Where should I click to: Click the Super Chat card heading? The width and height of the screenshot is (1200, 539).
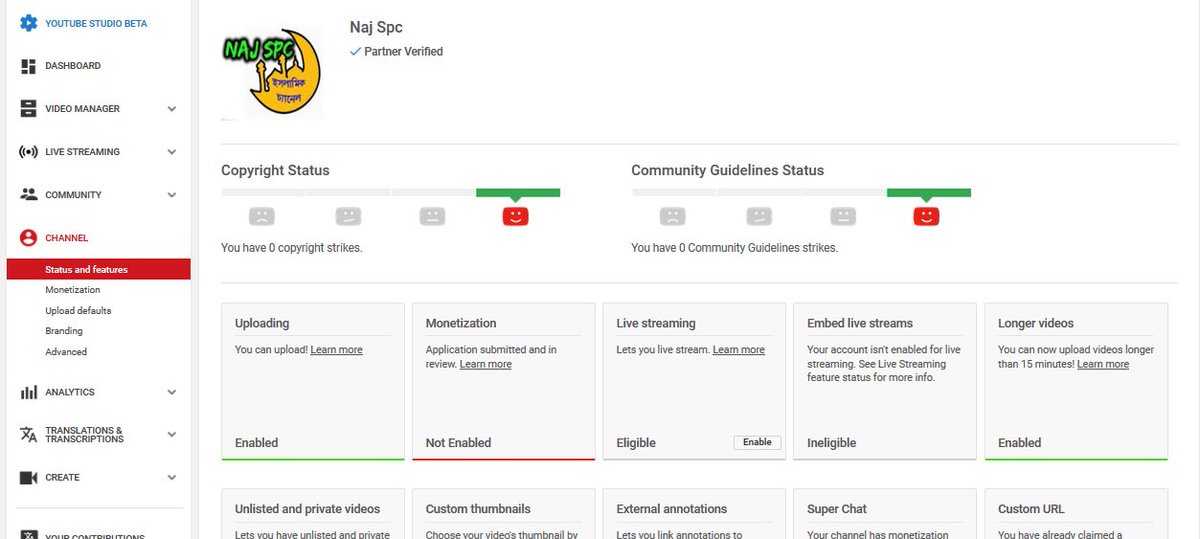[x=837, y=509]
